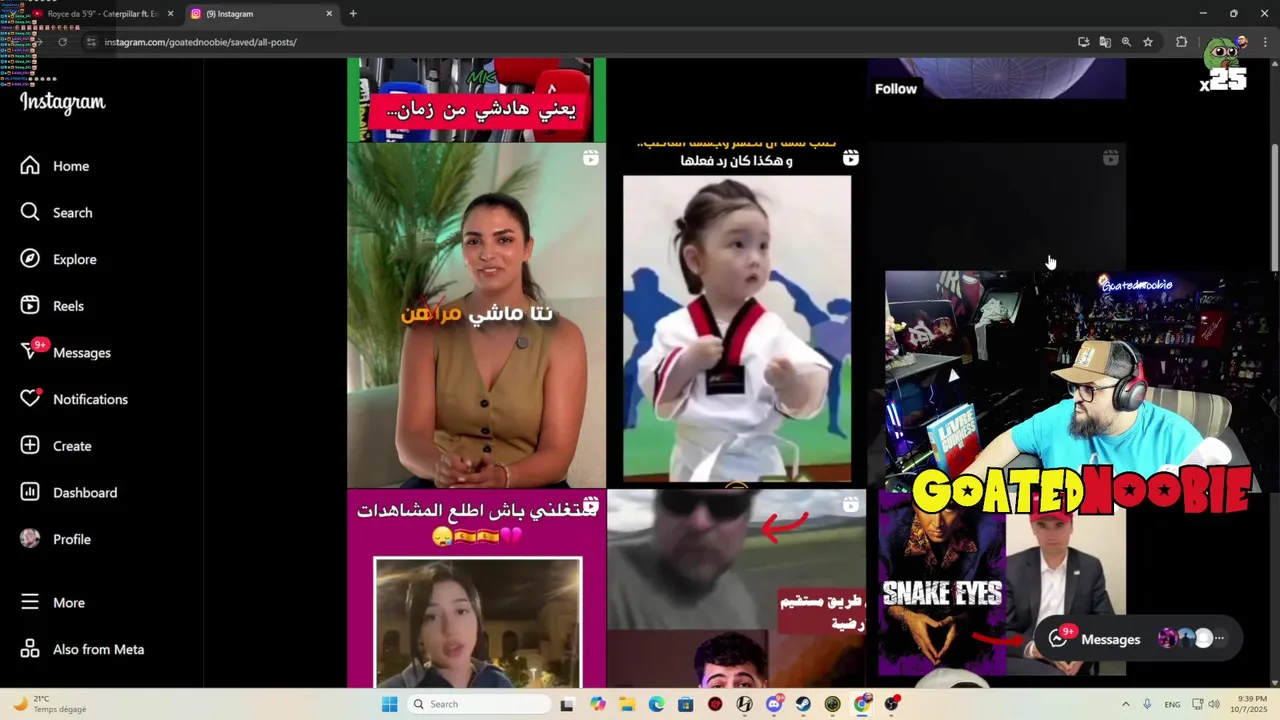Open saved reel of woman in brown vest
Screen dimensions: 1280x720
pos(476,315)
